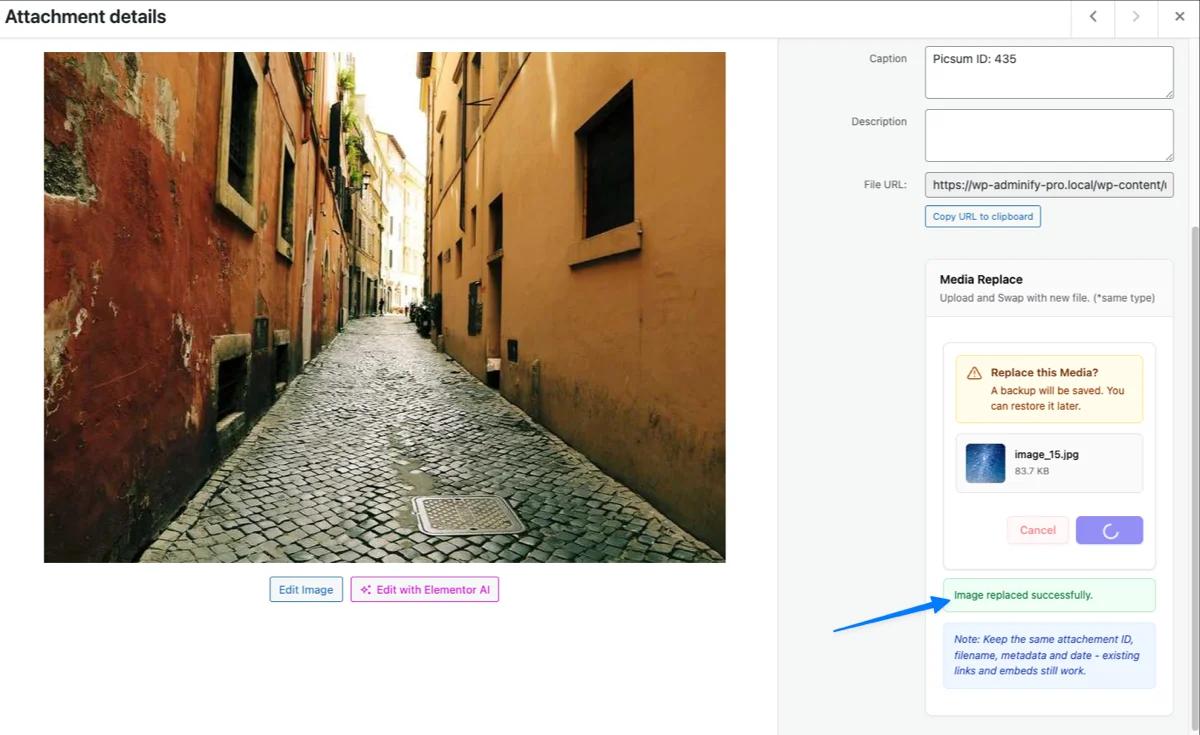Screen dimensions: 1200x735
Task: Click the image_15.jpg thumbnail
Action: pyautogui.click(x=985, y=463)
